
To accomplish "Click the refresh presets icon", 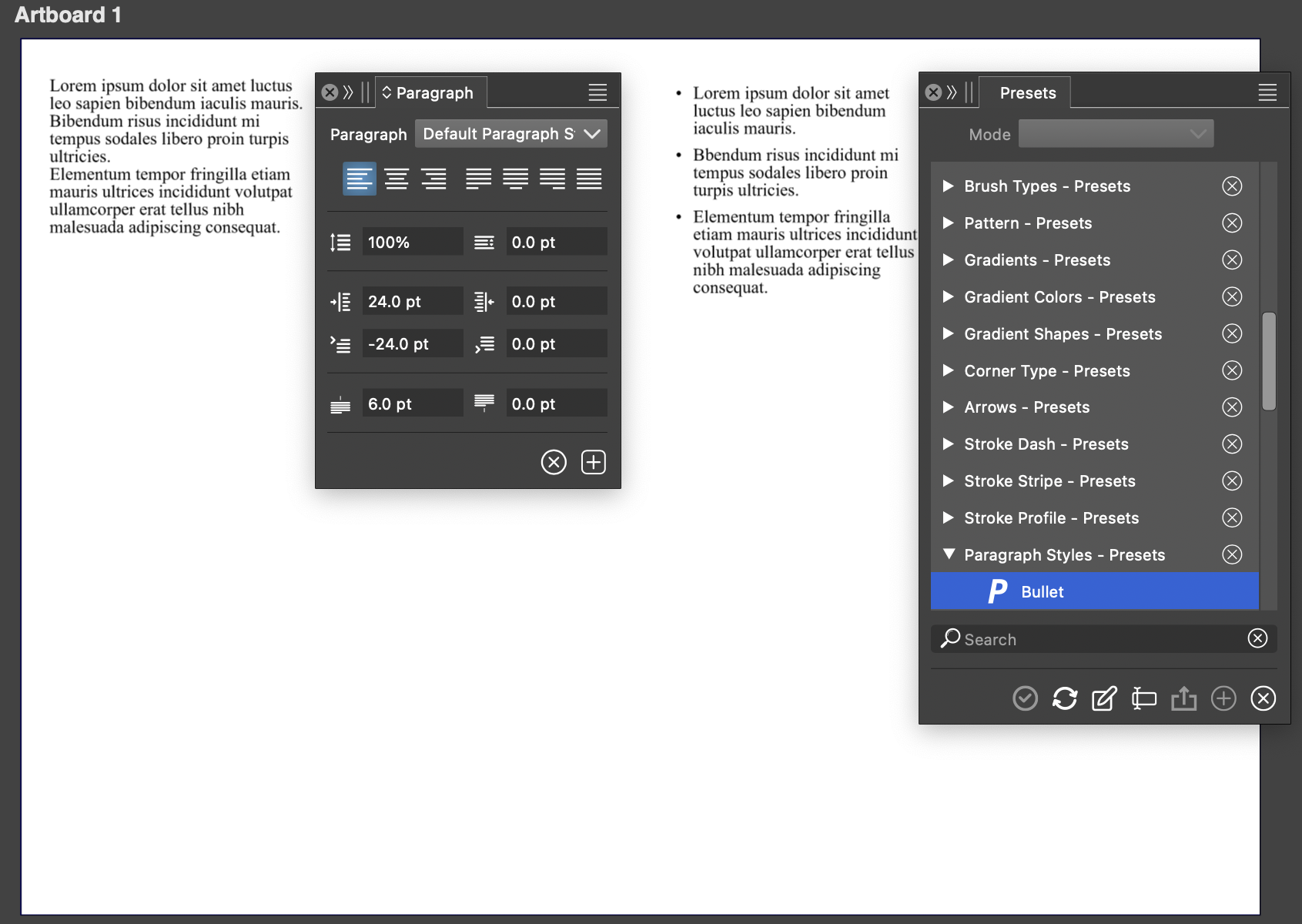I will [x=1065, y=698].
